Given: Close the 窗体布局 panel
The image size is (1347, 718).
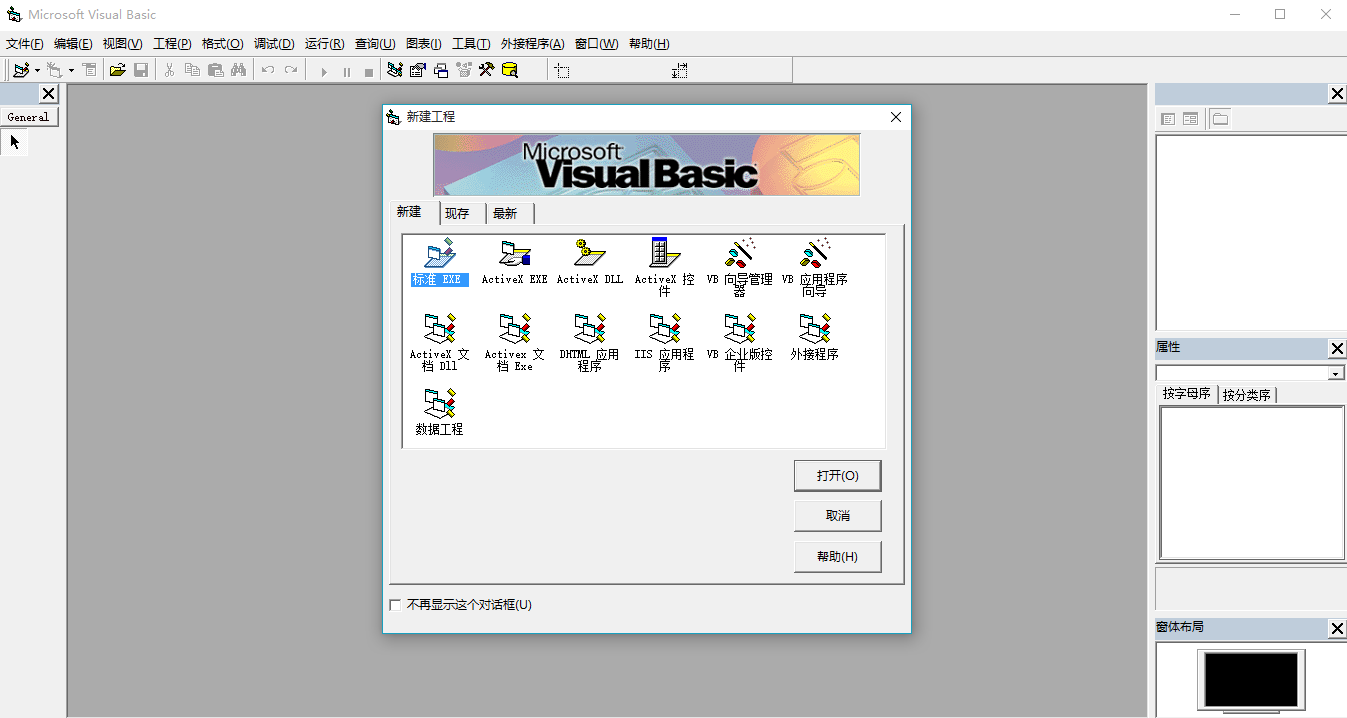Looking at the screenshot, I should coord(1337,628).
